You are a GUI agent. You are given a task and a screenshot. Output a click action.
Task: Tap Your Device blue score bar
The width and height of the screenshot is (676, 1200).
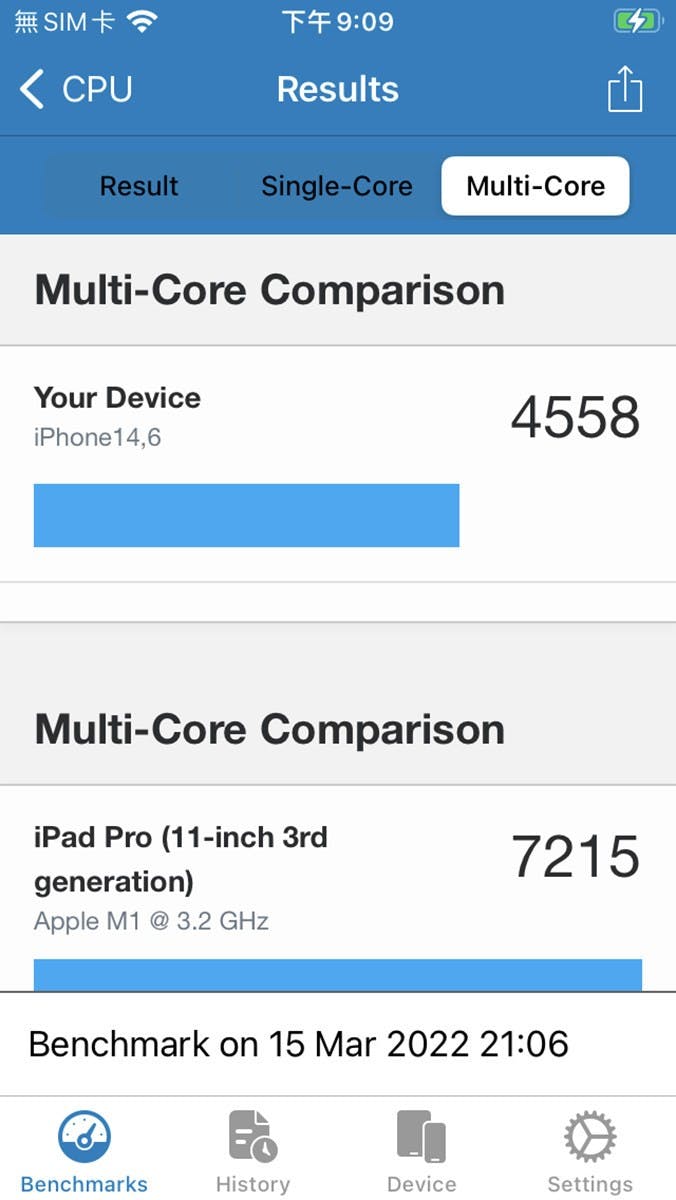246,515
